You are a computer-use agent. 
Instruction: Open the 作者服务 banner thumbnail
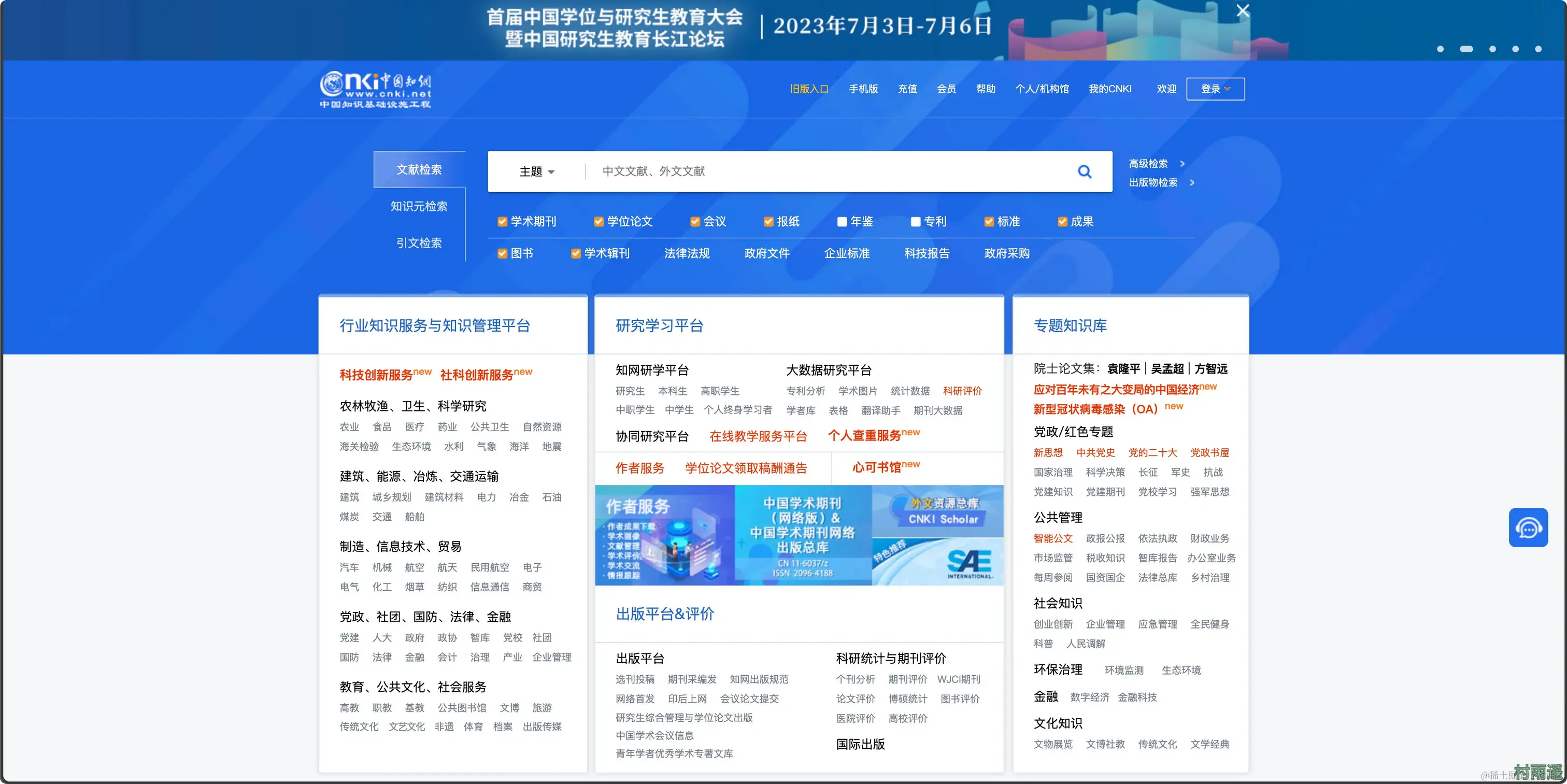point(664,535)
